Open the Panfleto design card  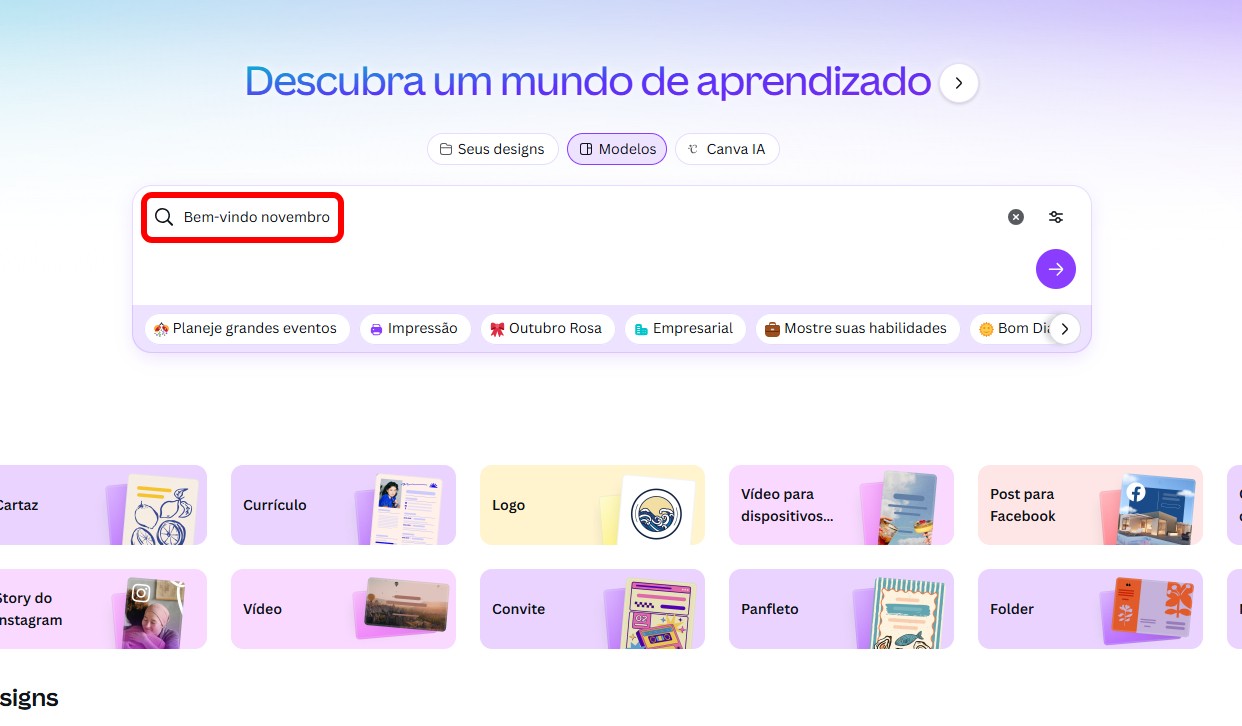841,609
